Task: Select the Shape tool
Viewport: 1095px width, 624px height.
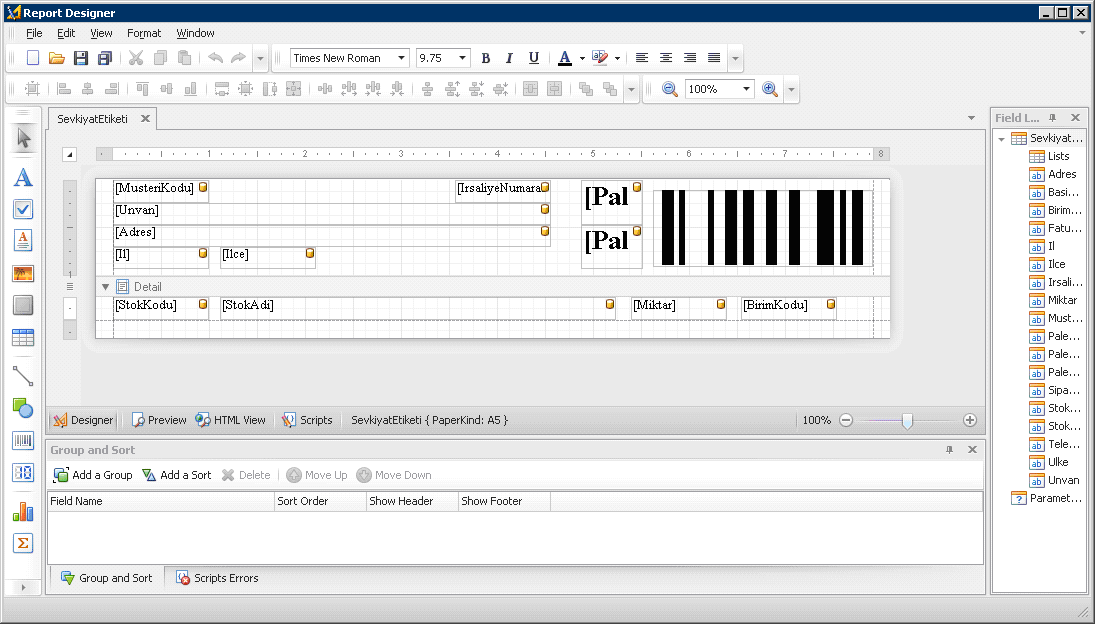Action: pos(23,408)
